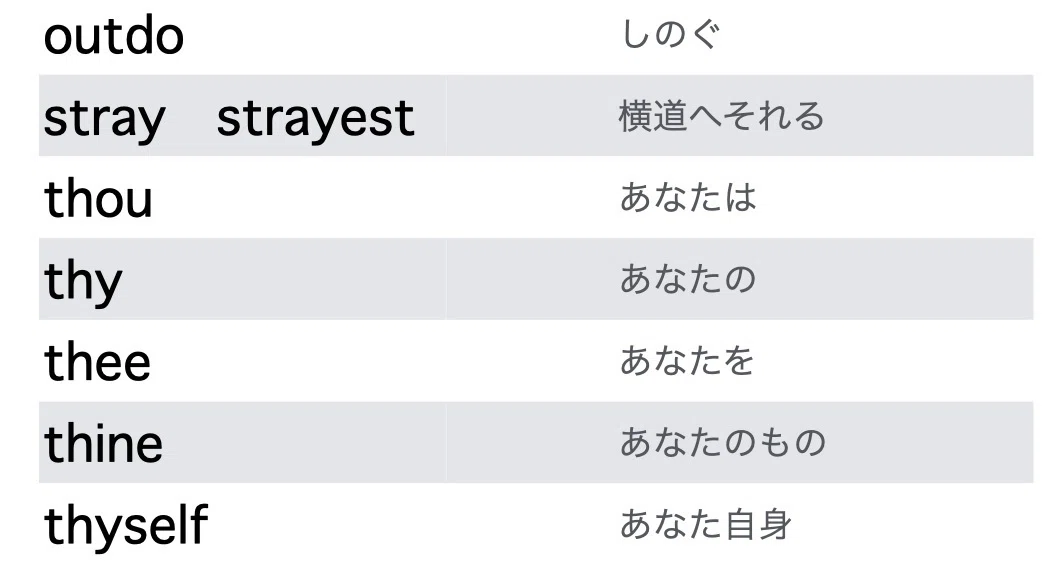The width and height of the screenshot is (1060, 566).
Task: Click the word 'thyself'
Action: coord(126,526)
